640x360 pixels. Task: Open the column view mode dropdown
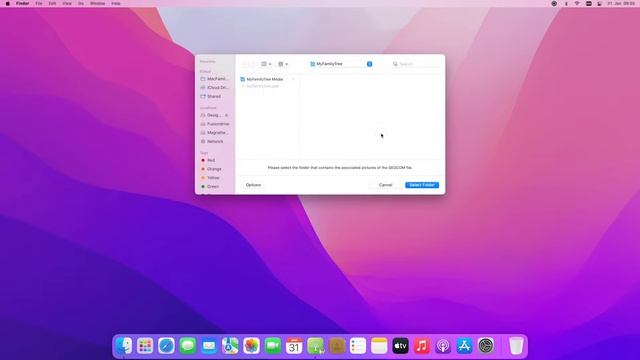coord(266,64)
